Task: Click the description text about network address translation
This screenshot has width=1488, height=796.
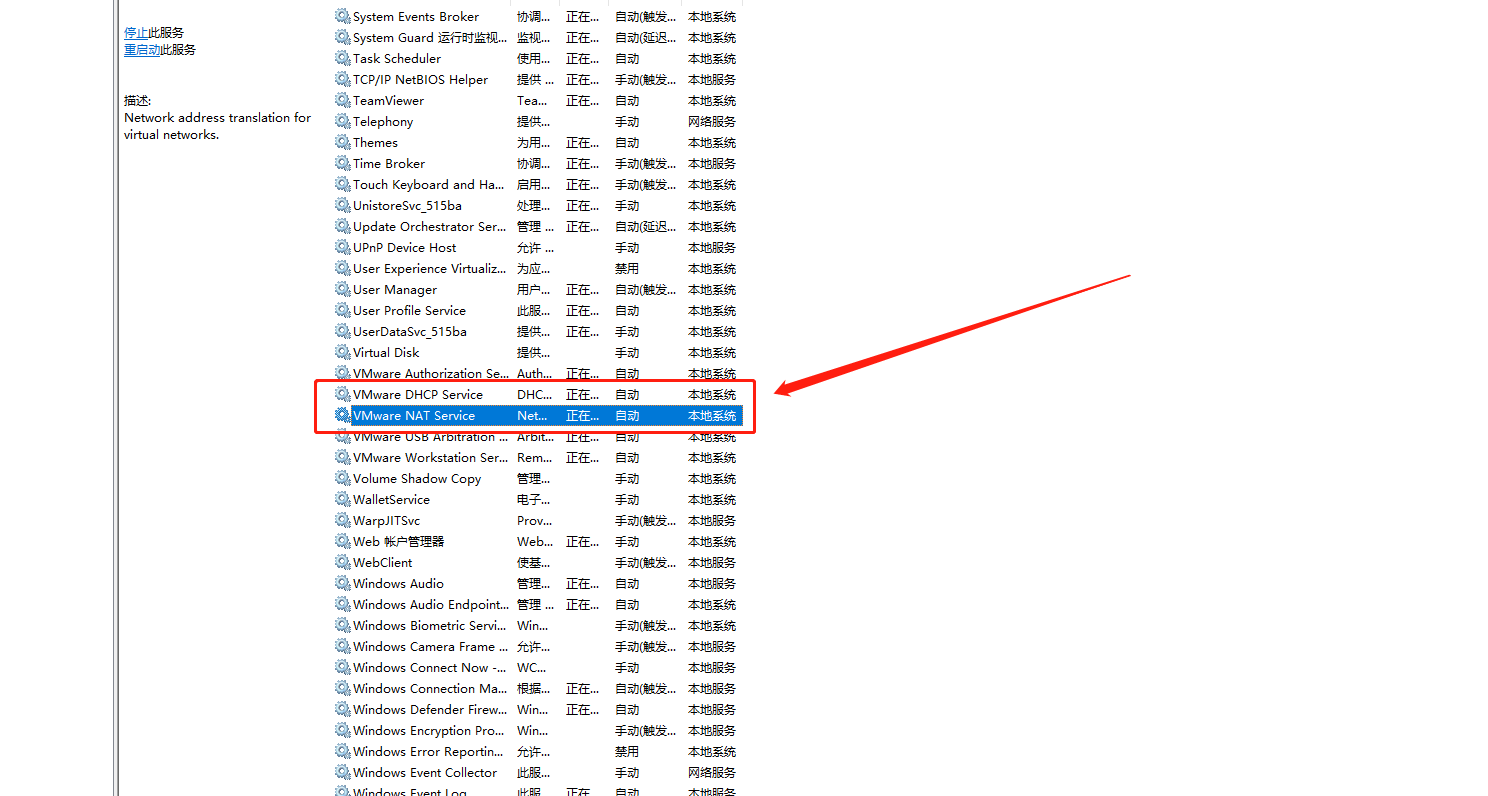Action: (218, 126)
